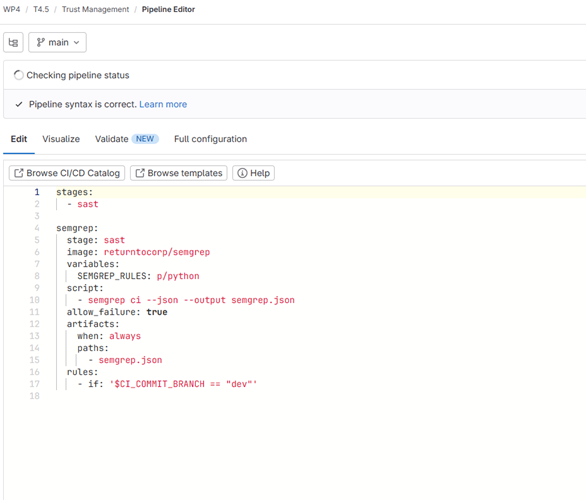Open the file tree toggle icon
Screen dimensions: 586x500
(x=13, y=42)
